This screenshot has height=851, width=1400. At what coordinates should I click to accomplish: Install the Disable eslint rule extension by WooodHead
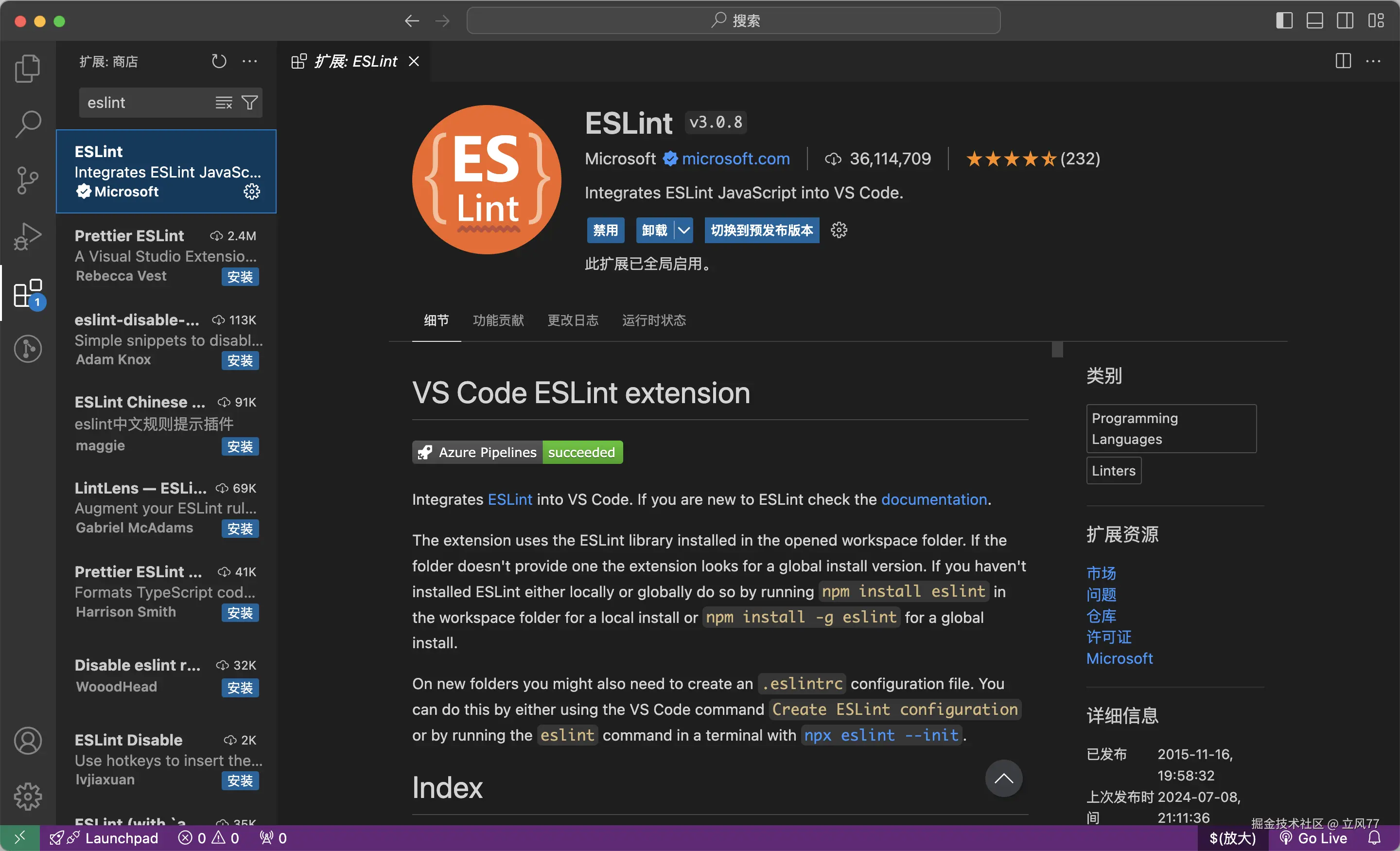240,687
